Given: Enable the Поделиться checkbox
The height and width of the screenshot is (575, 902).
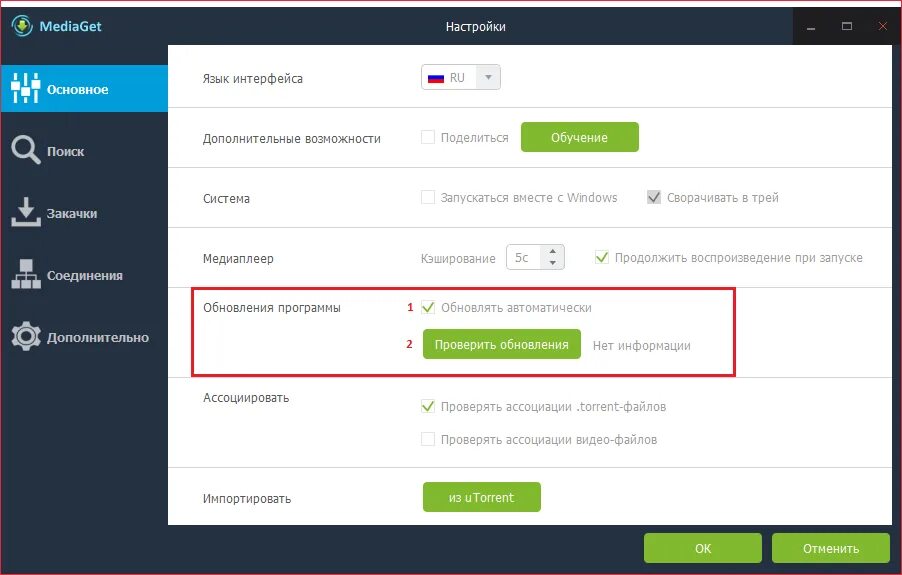Looking at the screenshot, I should click(x=427, y=137).
